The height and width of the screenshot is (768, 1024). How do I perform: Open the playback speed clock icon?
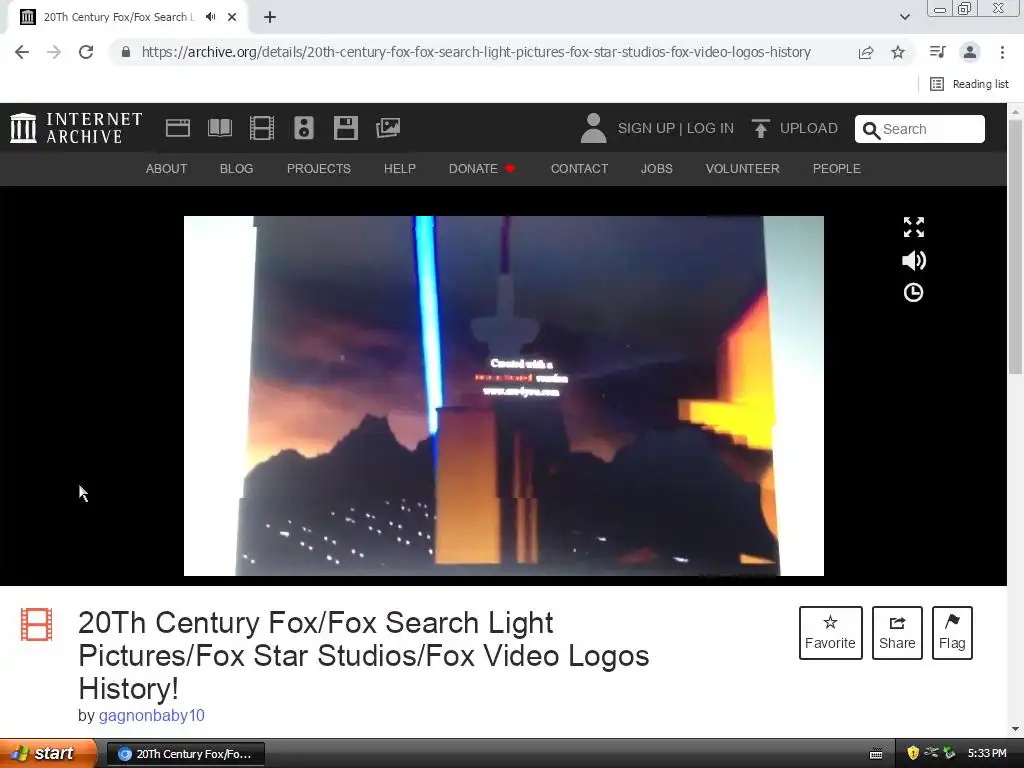pos(914,293)
